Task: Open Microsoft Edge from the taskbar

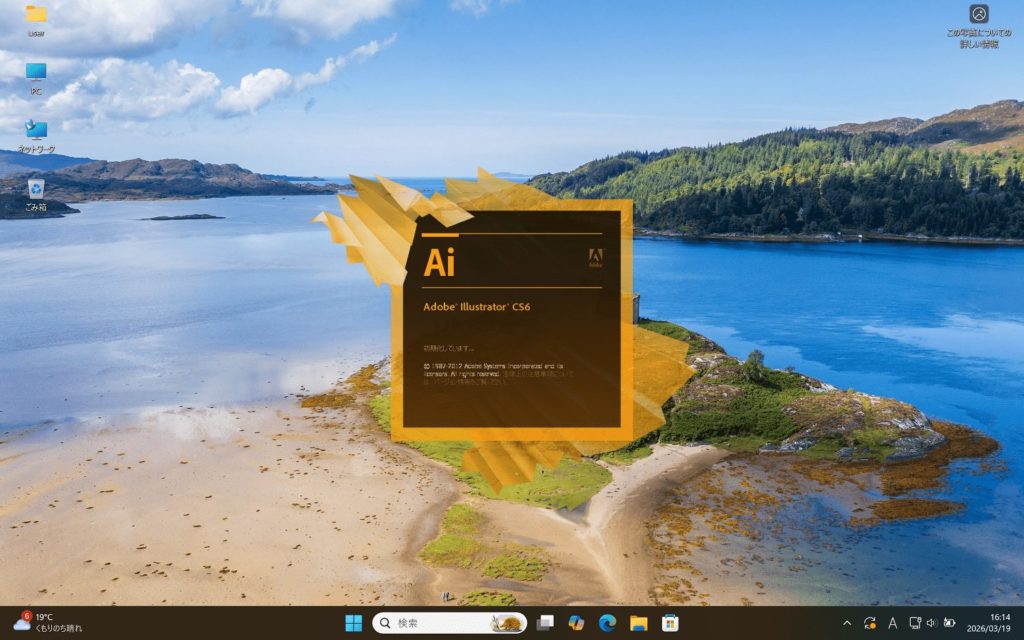Action: pyautogui.click(x=607, y=623)
